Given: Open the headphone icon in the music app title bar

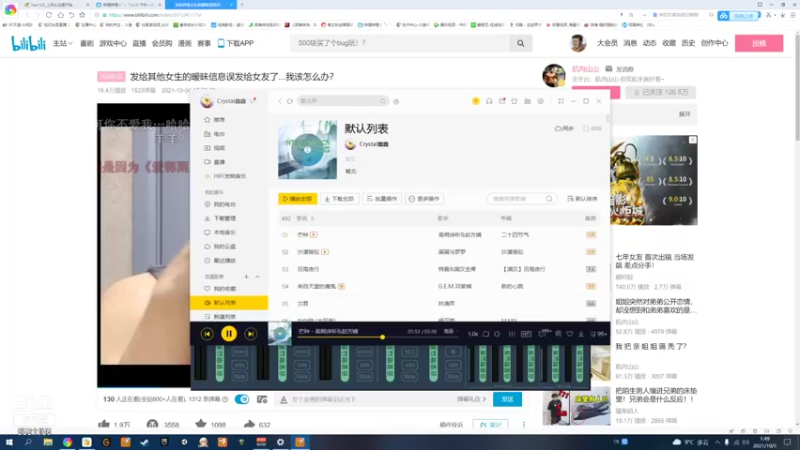Looking at the screenshot, I should [489, 101].
